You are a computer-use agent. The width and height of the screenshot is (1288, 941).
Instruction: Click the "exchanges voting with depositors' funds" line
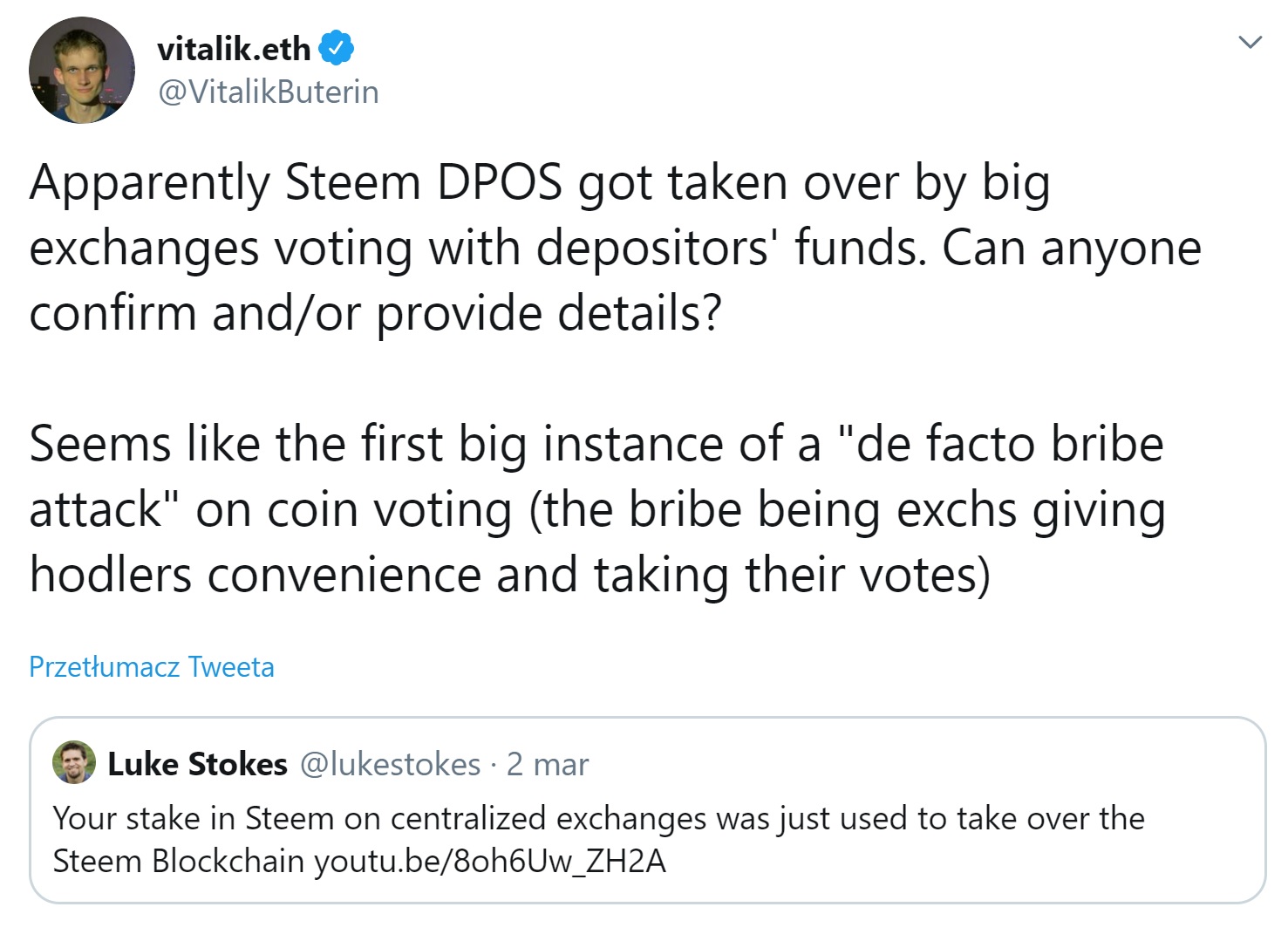point(615,249)
